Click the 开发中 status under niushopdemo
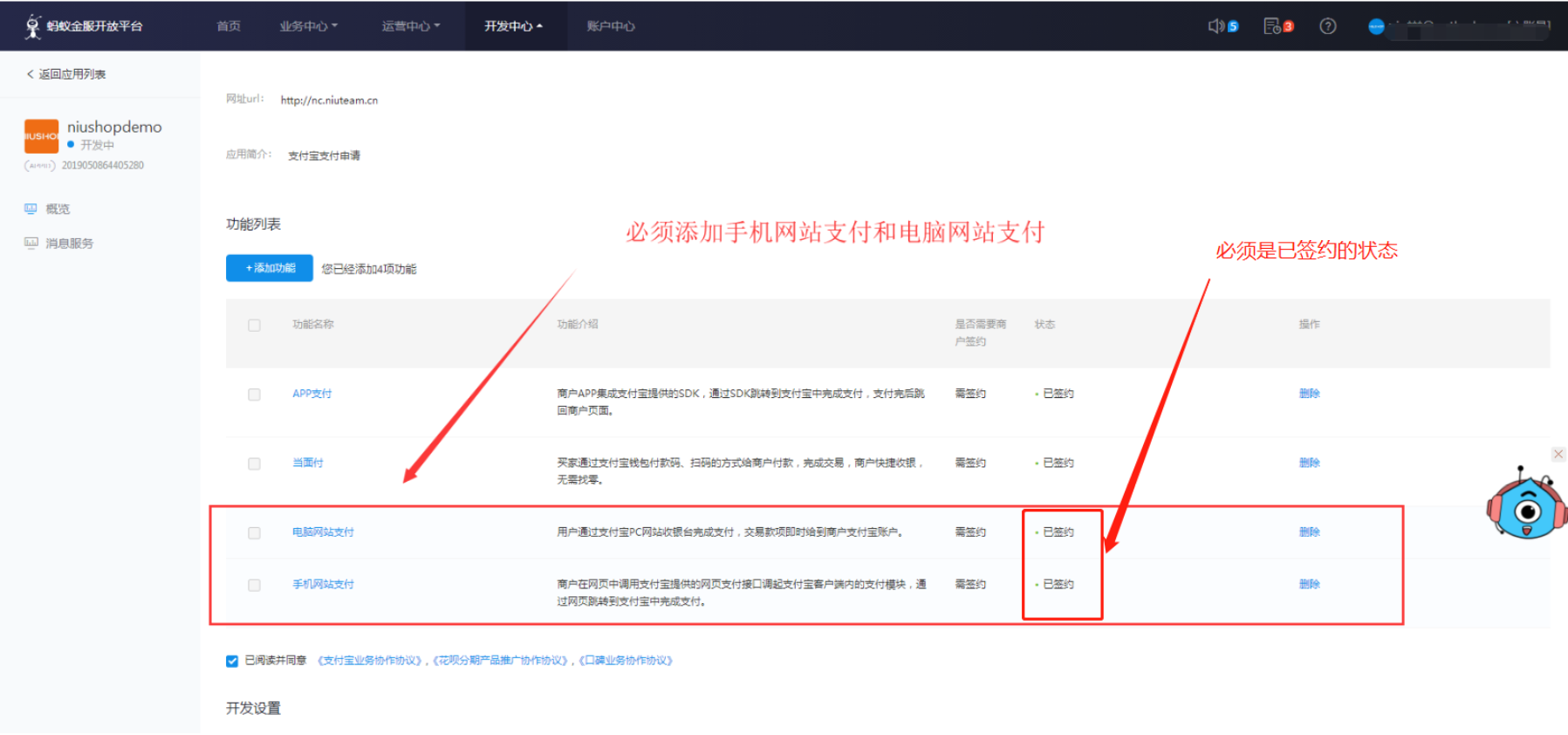This screenshot has width=1568, height=735. (97, 145)
